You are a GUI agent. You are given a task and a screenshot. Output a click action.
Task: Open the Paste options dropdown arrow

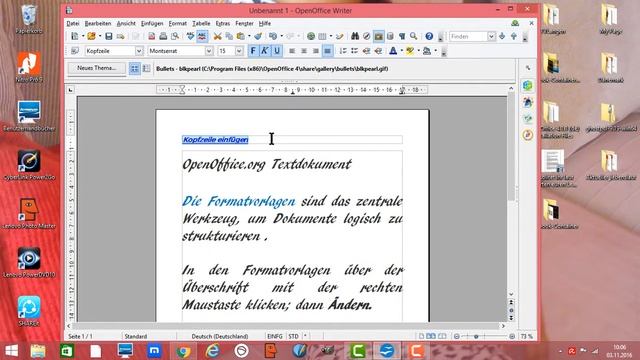(x=249, y=37)
